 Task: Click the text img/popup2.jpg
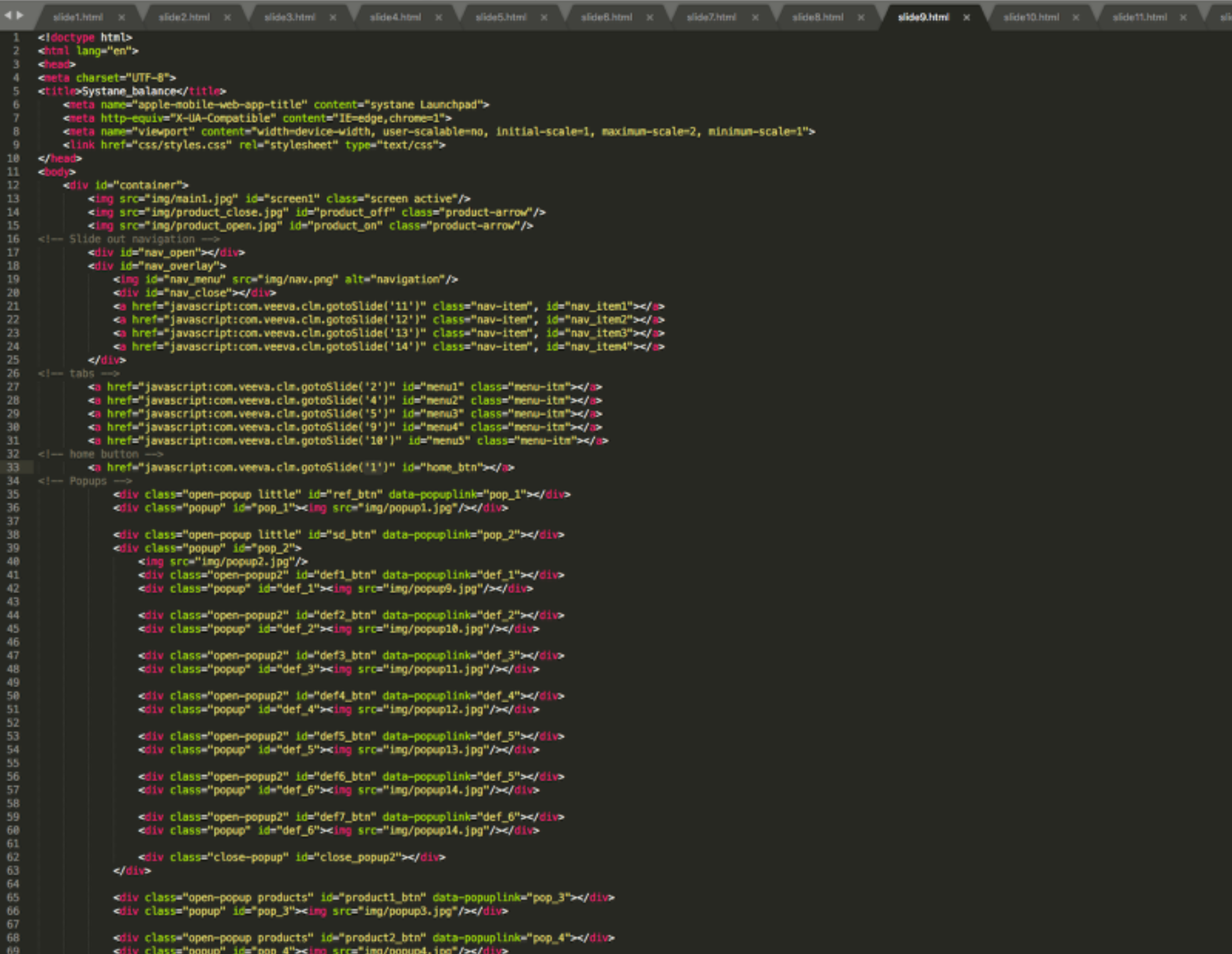pos(245,562)
